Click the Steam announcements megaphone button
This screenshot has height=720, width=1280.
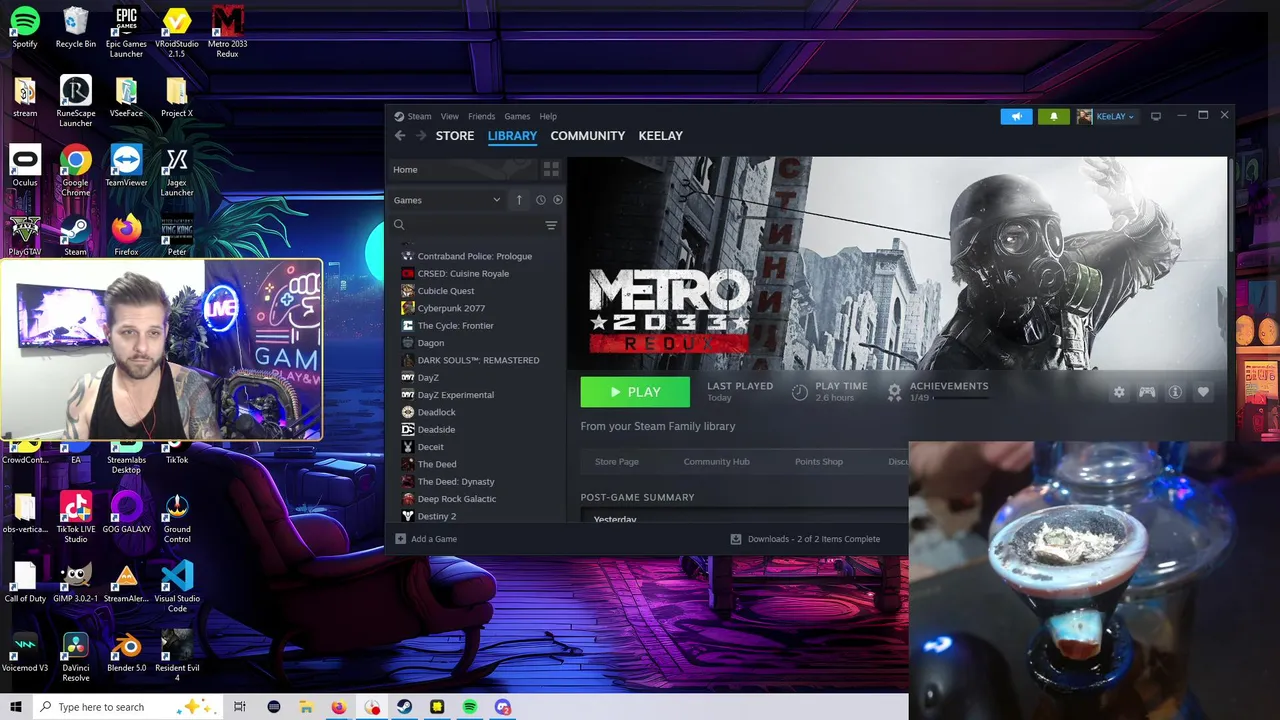tap(1016, 116)
